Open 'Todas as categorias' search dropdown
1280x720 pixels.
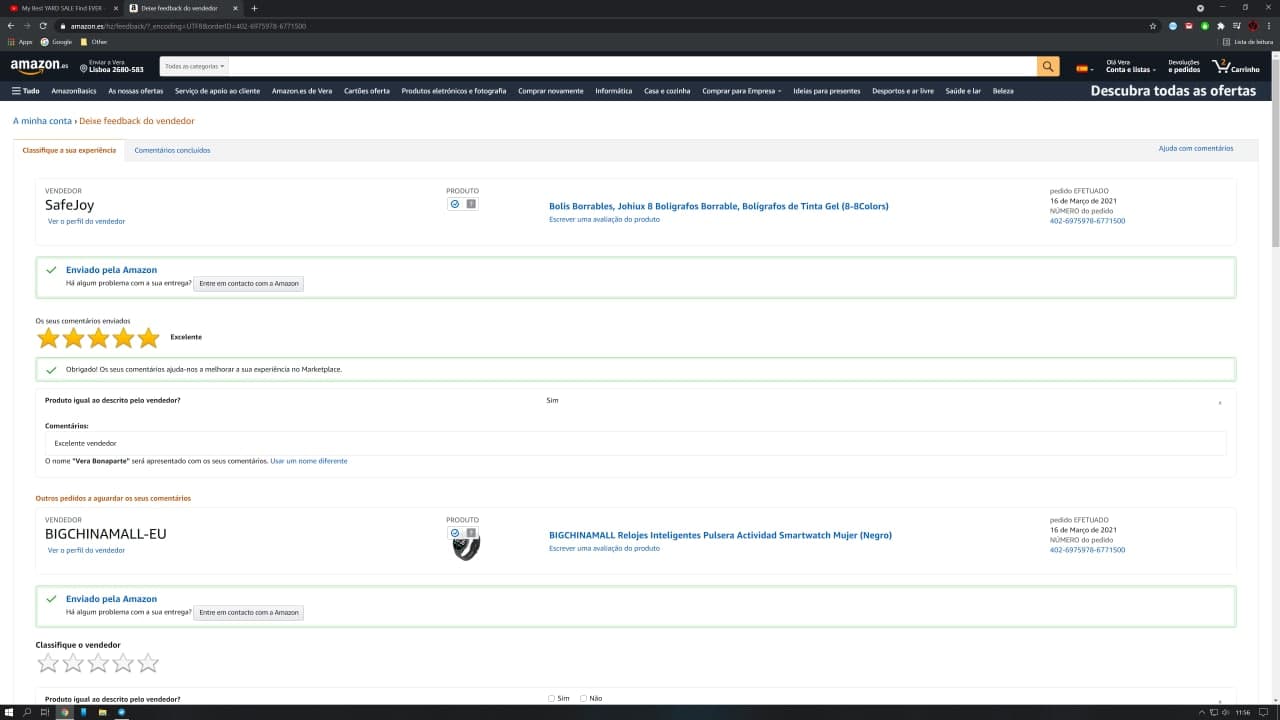195,67
